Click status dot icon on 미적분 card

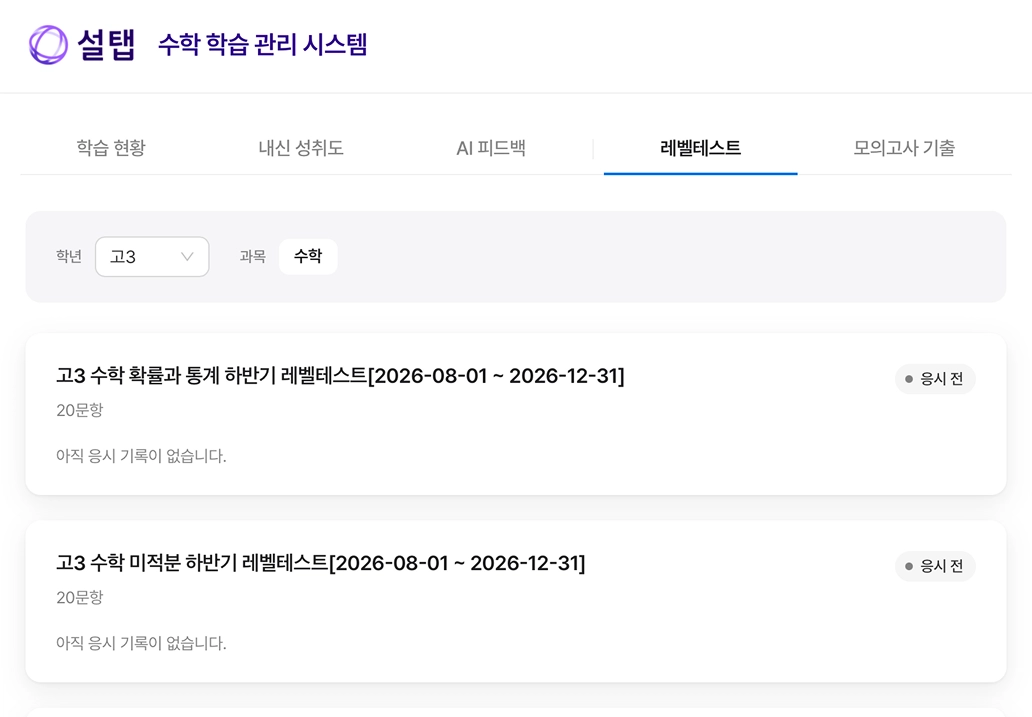click(x=909, y=566)
